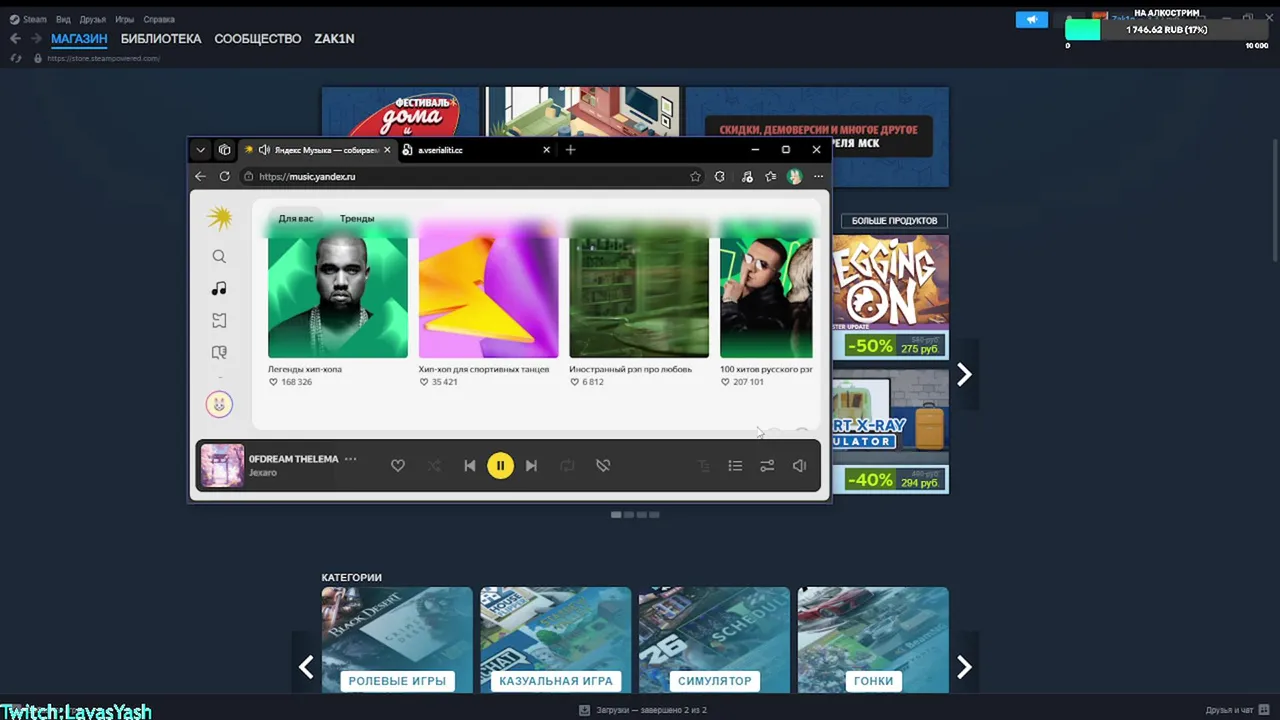Open three-dots menu next to 0FDREAM THELEMA
1280x720 pixels.
coord(350,459)
